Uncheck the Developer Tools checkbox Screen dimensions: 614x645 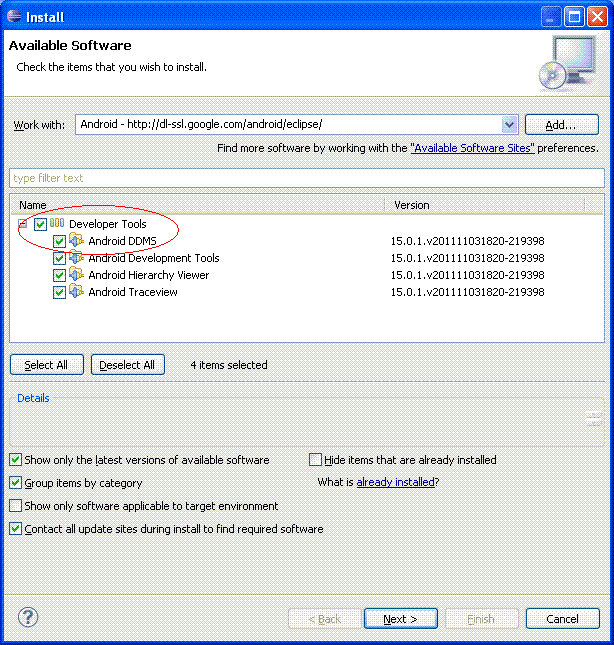40,224
